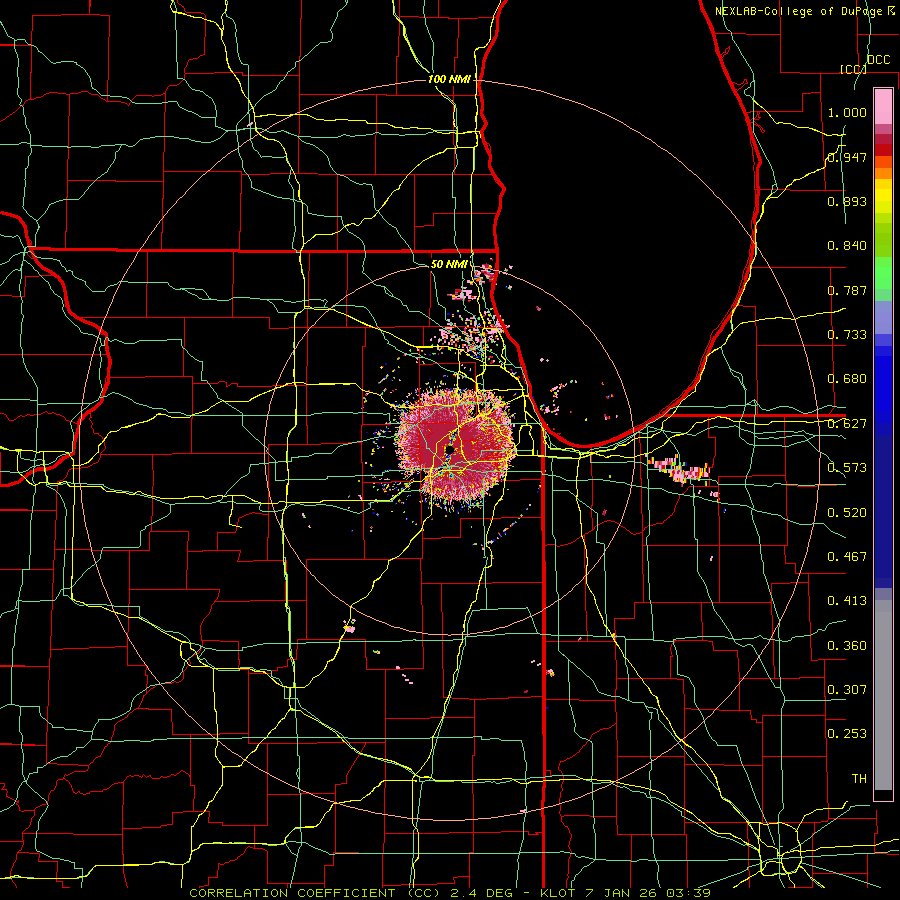Viewport: 900px width, 900px height.
Task: Click the DCC label above color bar
Action: coord(879,60)
